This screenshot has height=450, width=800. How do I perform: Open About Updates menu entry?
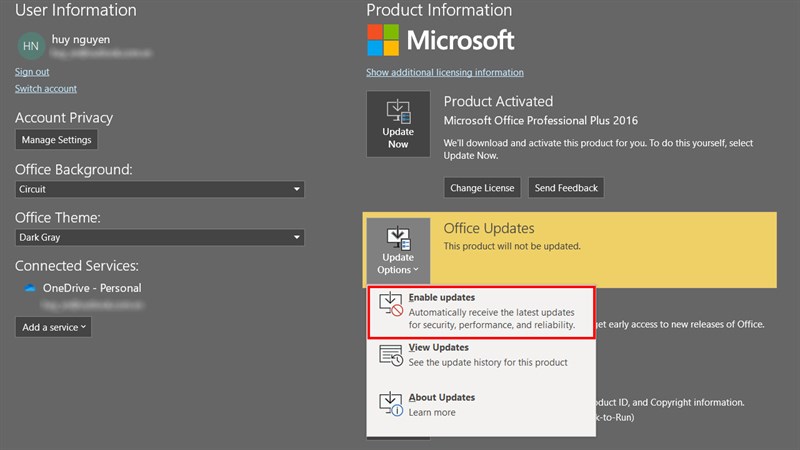481,405
